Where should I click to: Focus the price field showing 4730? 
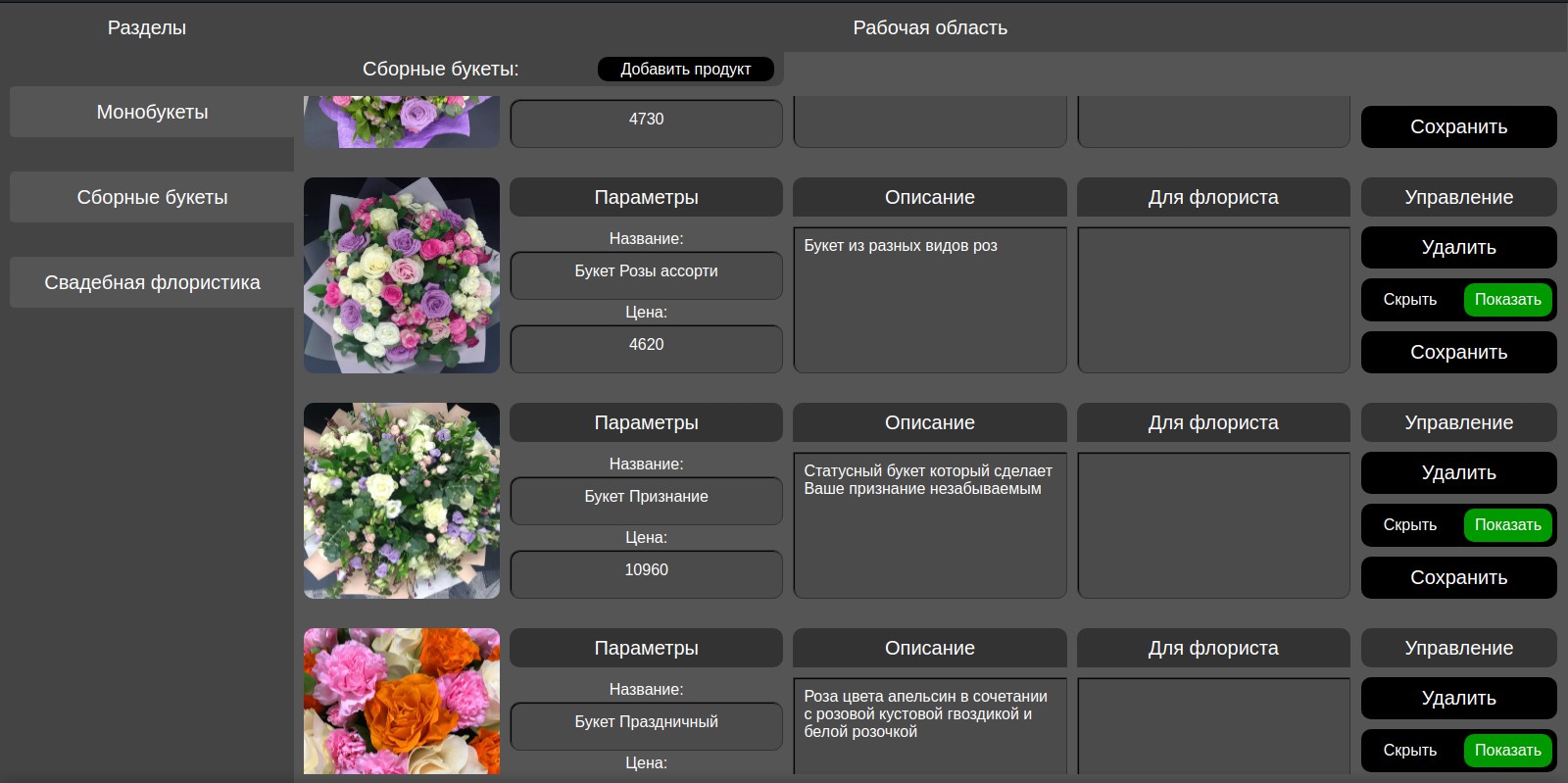click(x=647, y=122)
